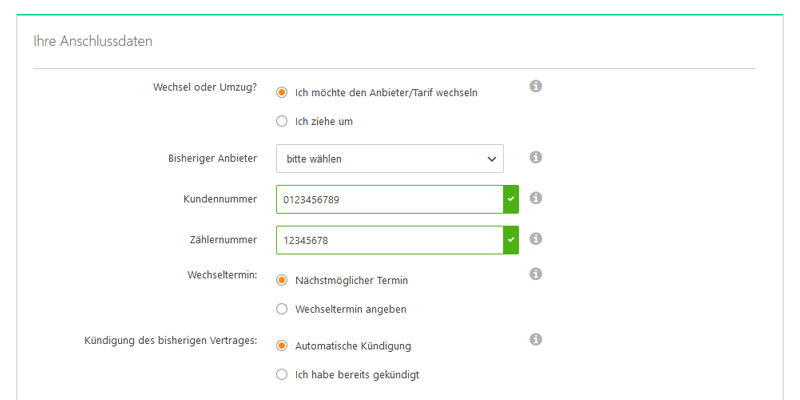Click green checkmark on Zählernummer field

coord(511,240)
